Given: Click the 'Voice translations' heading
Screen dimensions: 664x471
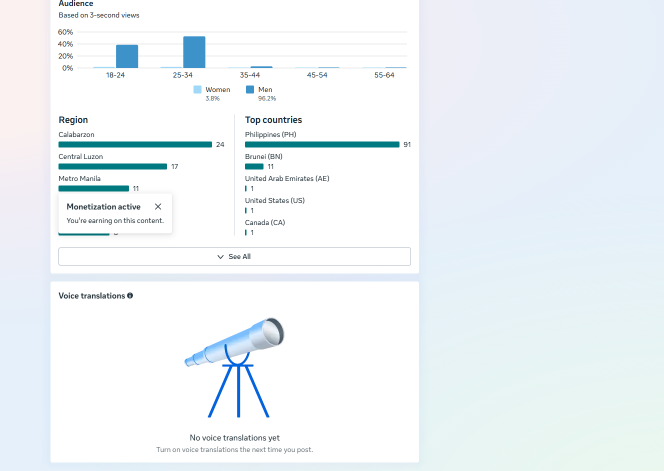Looking at the screenshot, I should [x=91, y=296].
